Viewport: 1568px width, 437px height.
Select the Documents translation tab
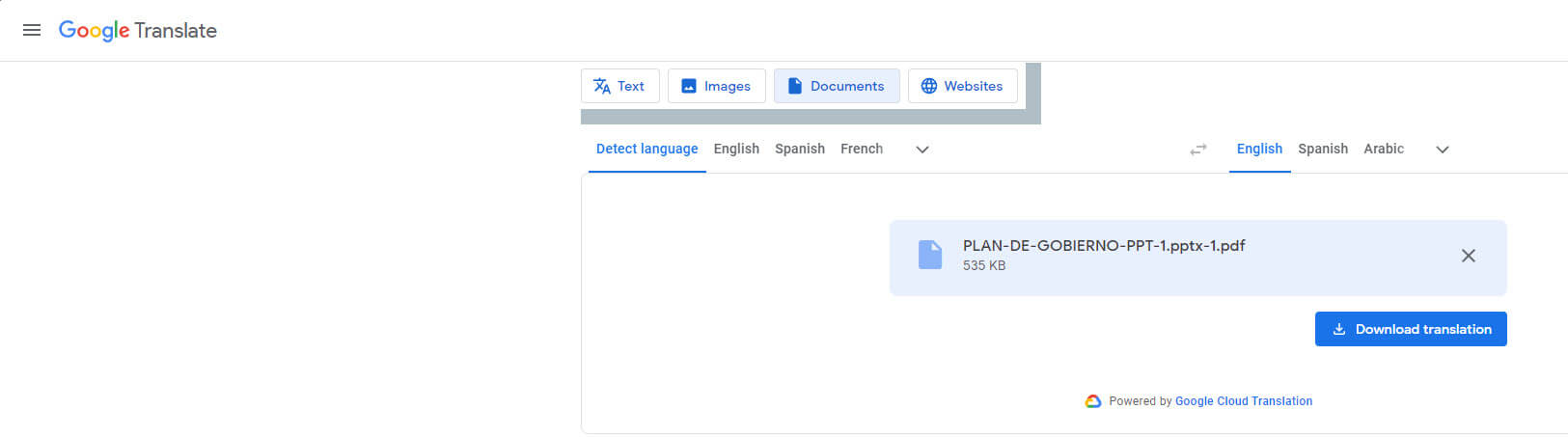837,86
